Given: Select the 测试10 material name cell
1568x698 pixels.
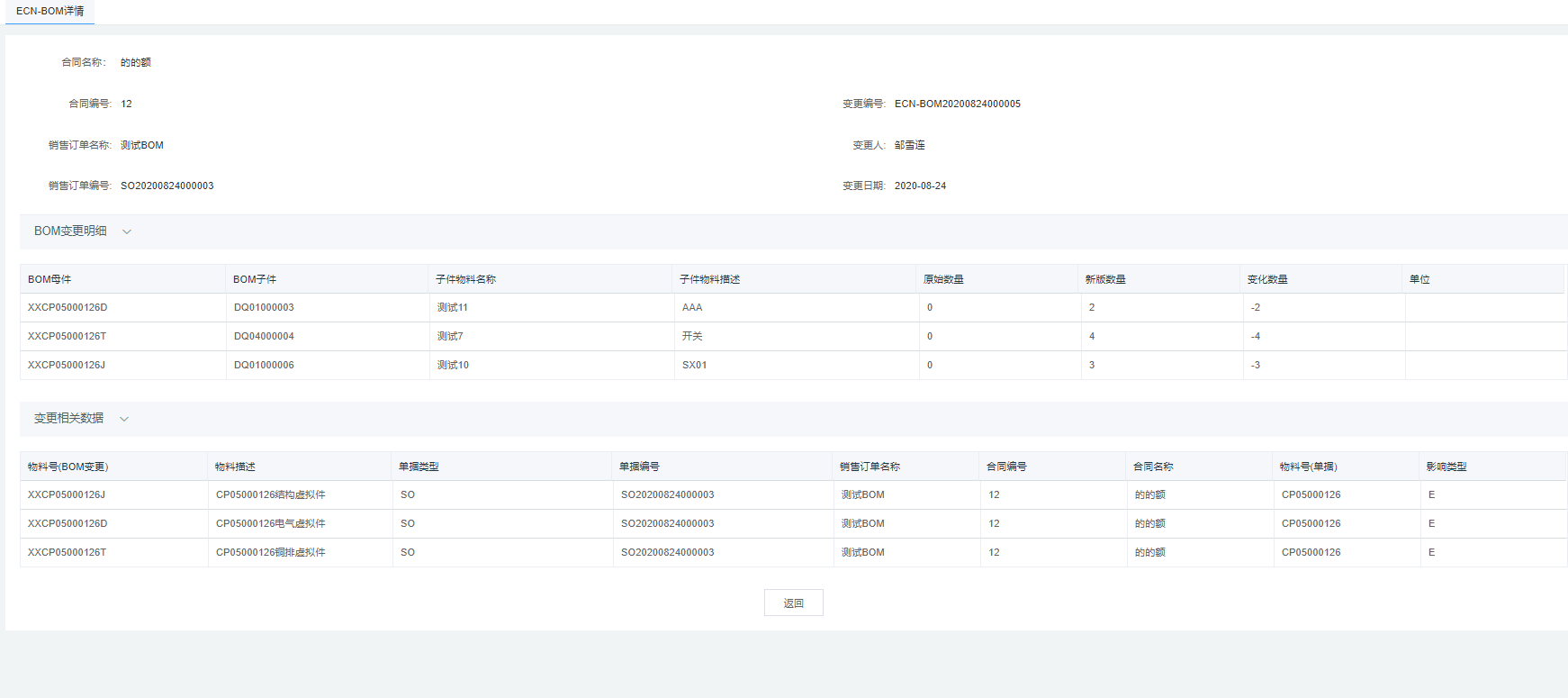Looking at the screenshot, I should tap(453, 365).
